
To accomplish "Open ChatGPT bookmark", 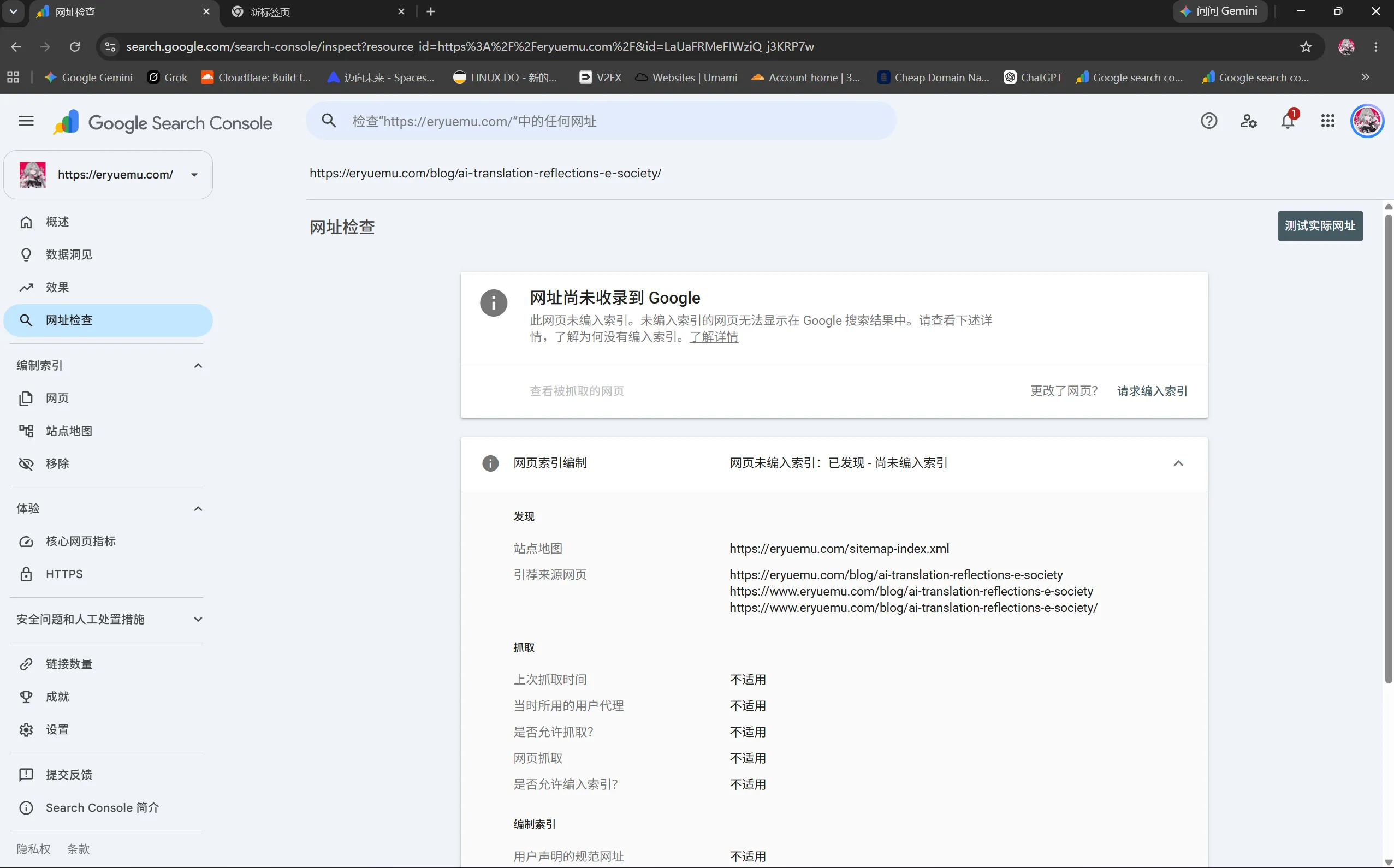I will (1033, 78).
